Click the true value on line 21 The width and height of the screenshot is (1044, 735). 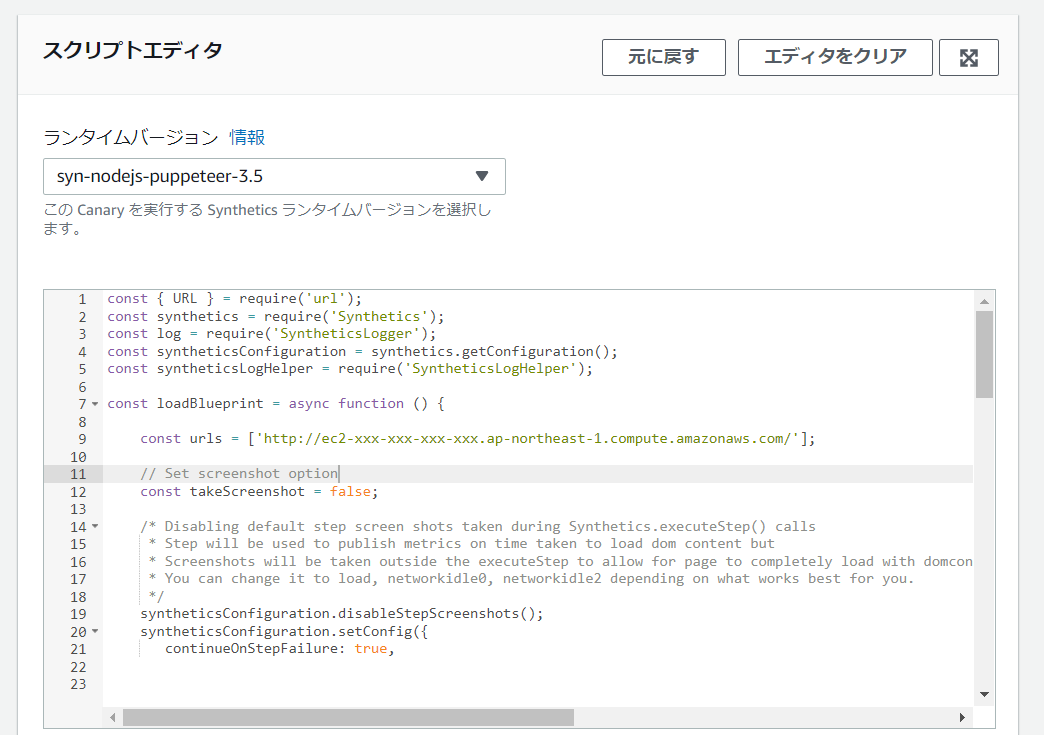point(370,649)
